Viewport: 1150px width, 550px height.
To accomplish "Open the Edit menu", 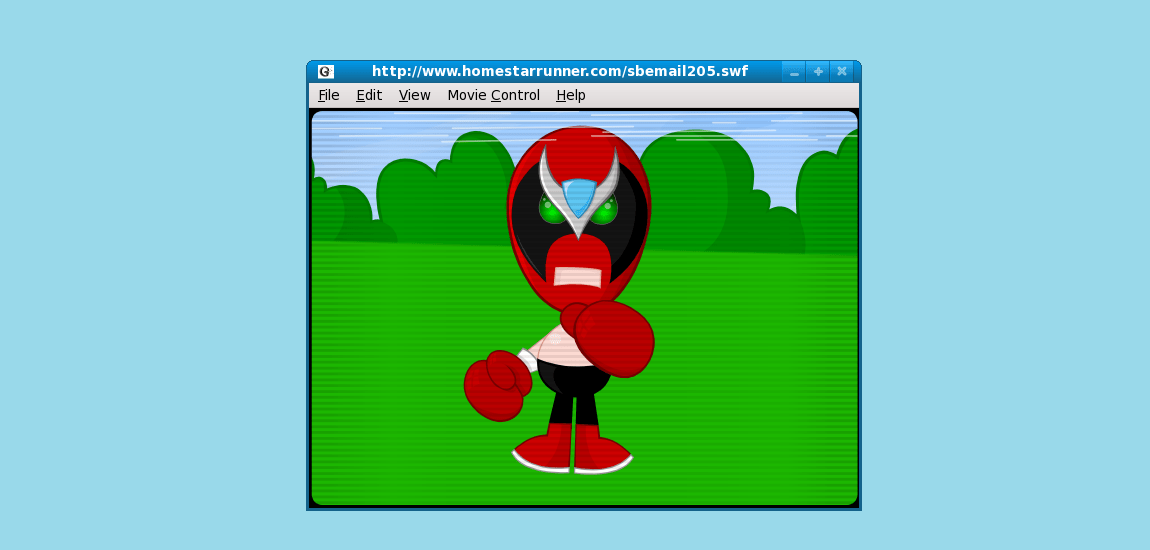I will click(369, 95).
